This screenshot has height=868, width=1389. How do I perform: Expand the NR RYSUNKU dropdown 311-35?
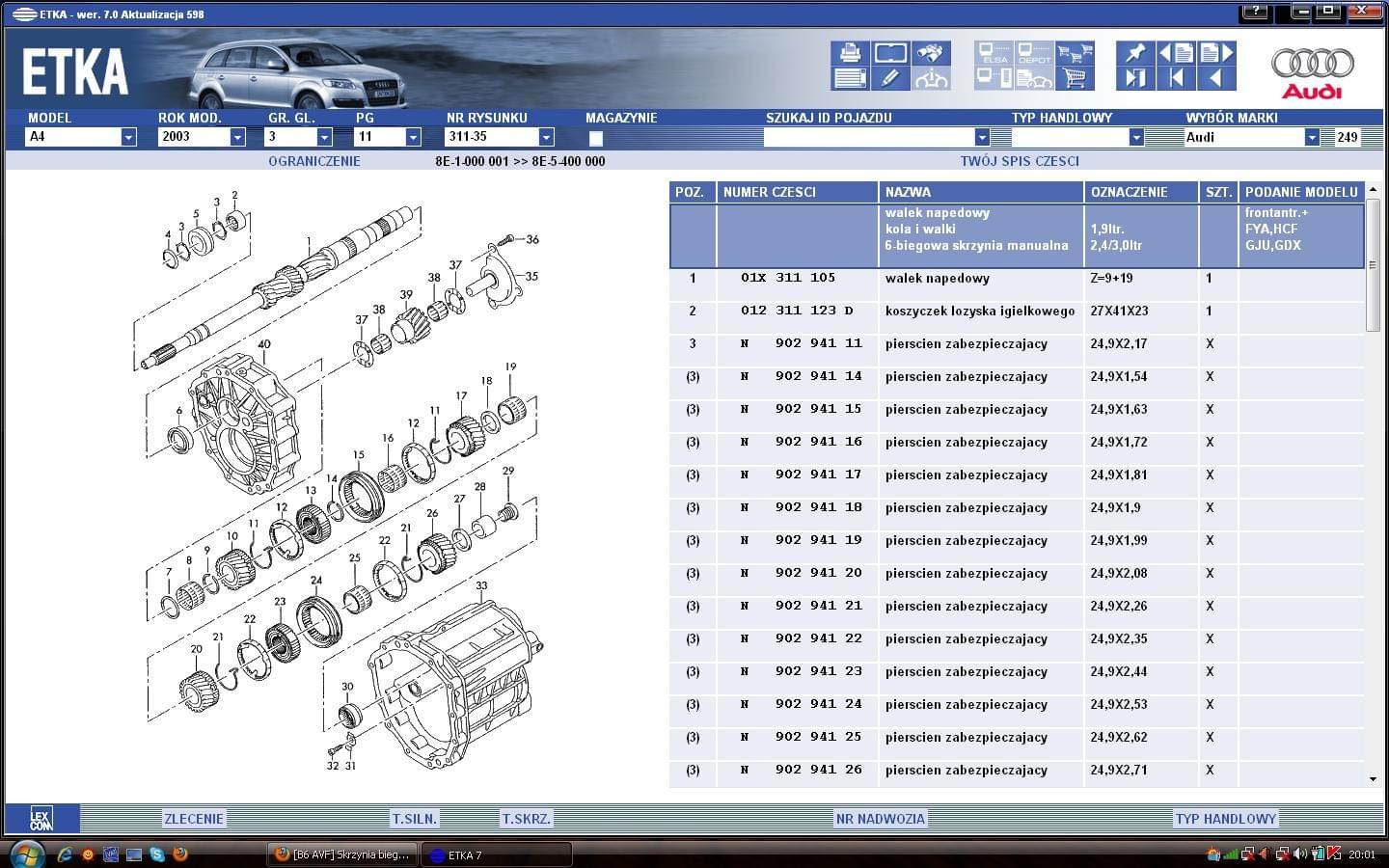pos(546,137)
